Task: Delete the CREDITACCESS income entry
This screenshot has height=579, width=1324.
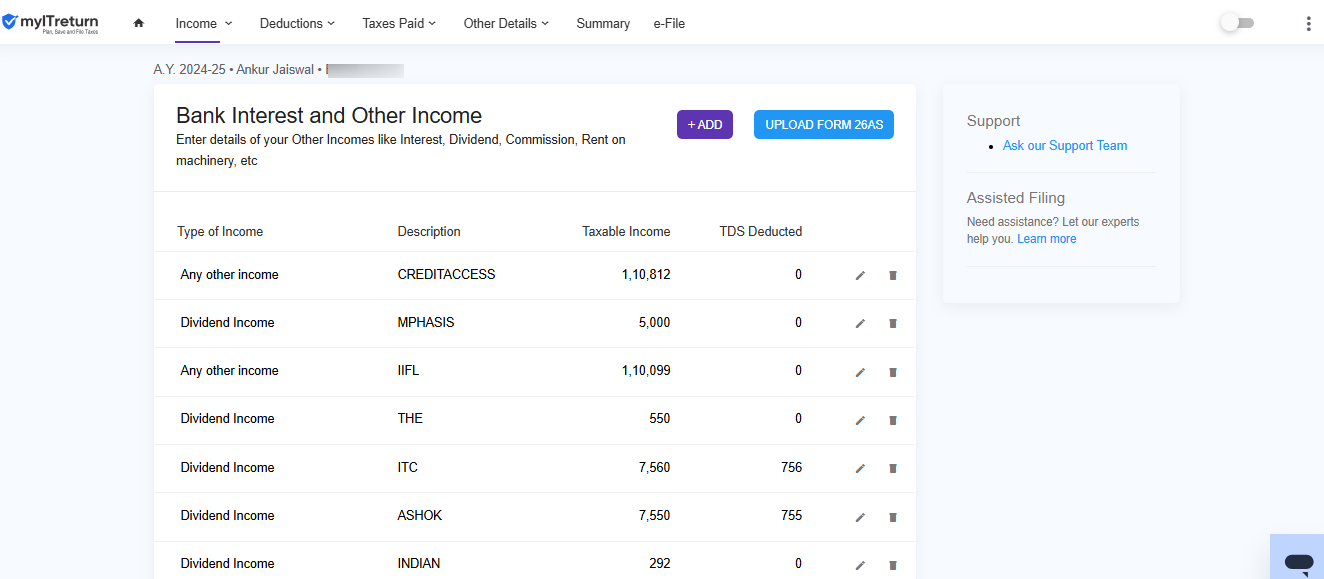Action: [x=893, y=275]
